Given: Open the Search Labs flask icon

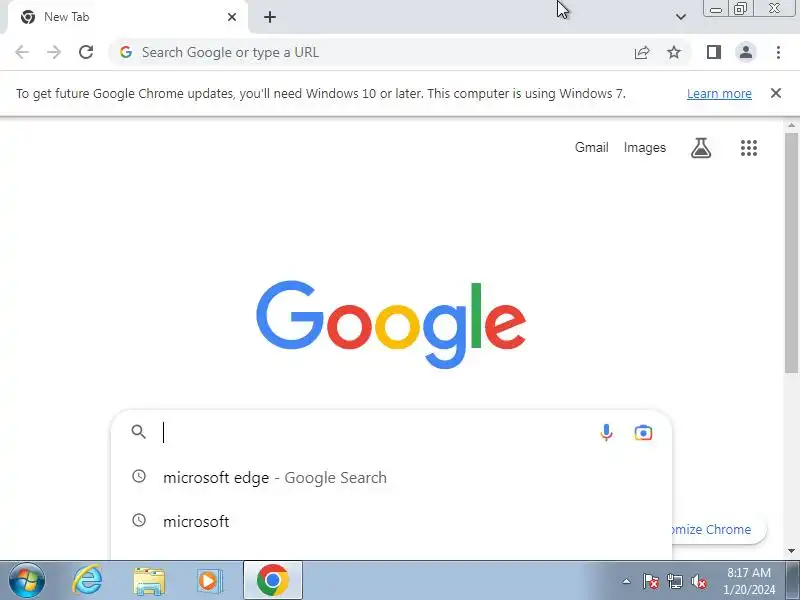Looking at the screenshot, I should [701, 148].
